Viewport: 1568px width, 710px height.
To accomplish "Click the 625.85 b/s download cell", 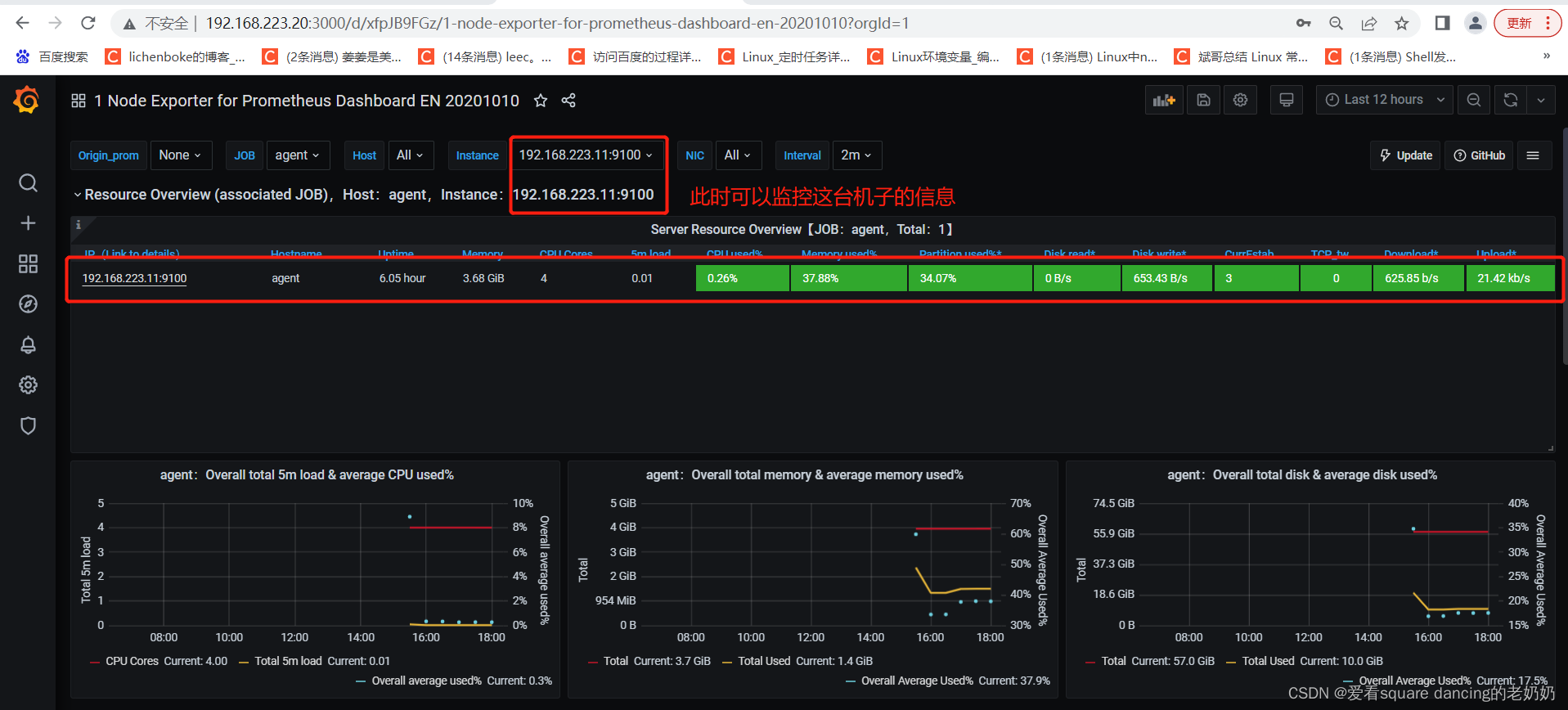I will (x=1418, y=278).
